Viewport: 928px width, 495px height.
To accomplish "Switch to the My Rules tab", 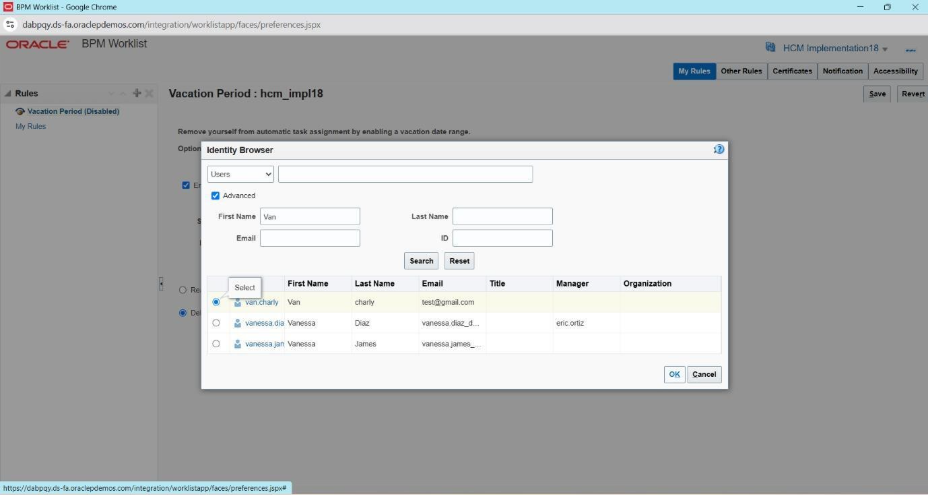I will (694, 71).
